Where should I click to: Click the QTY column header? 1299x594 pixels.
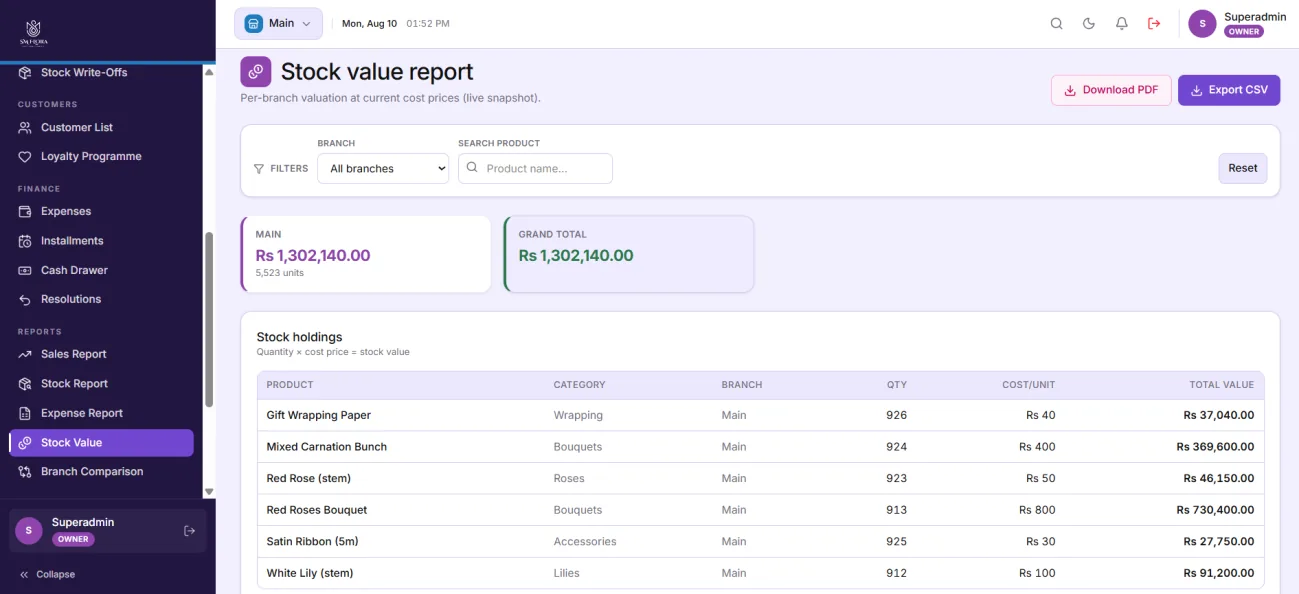pos(897,385)
